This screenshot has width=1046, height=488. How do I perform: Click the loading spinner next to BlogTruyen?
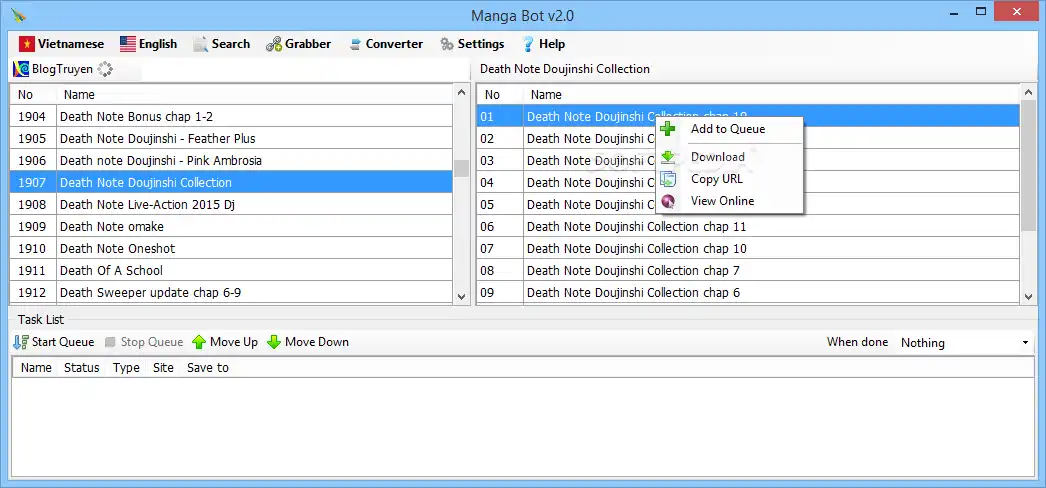[x=105, y=69]
